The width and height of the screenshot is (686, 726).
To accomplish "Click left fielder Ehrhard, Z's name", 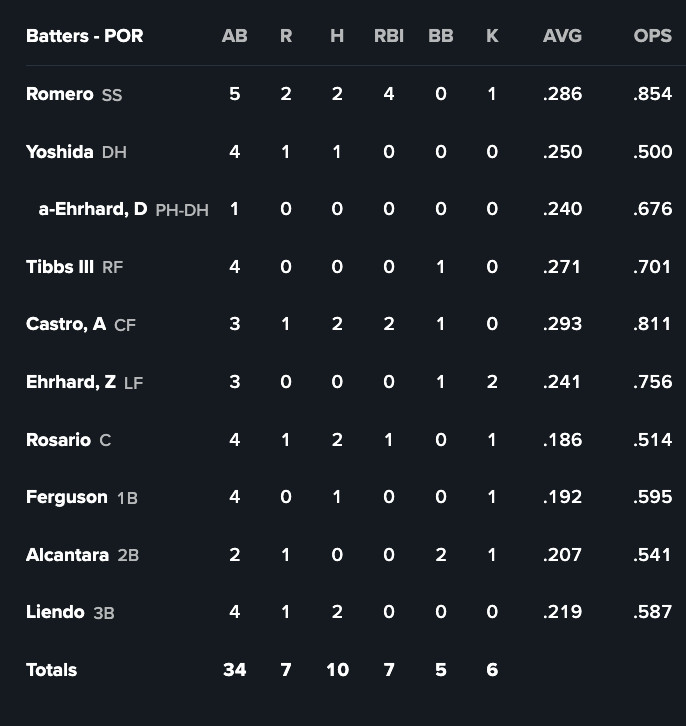I will [x=71, y=382].
